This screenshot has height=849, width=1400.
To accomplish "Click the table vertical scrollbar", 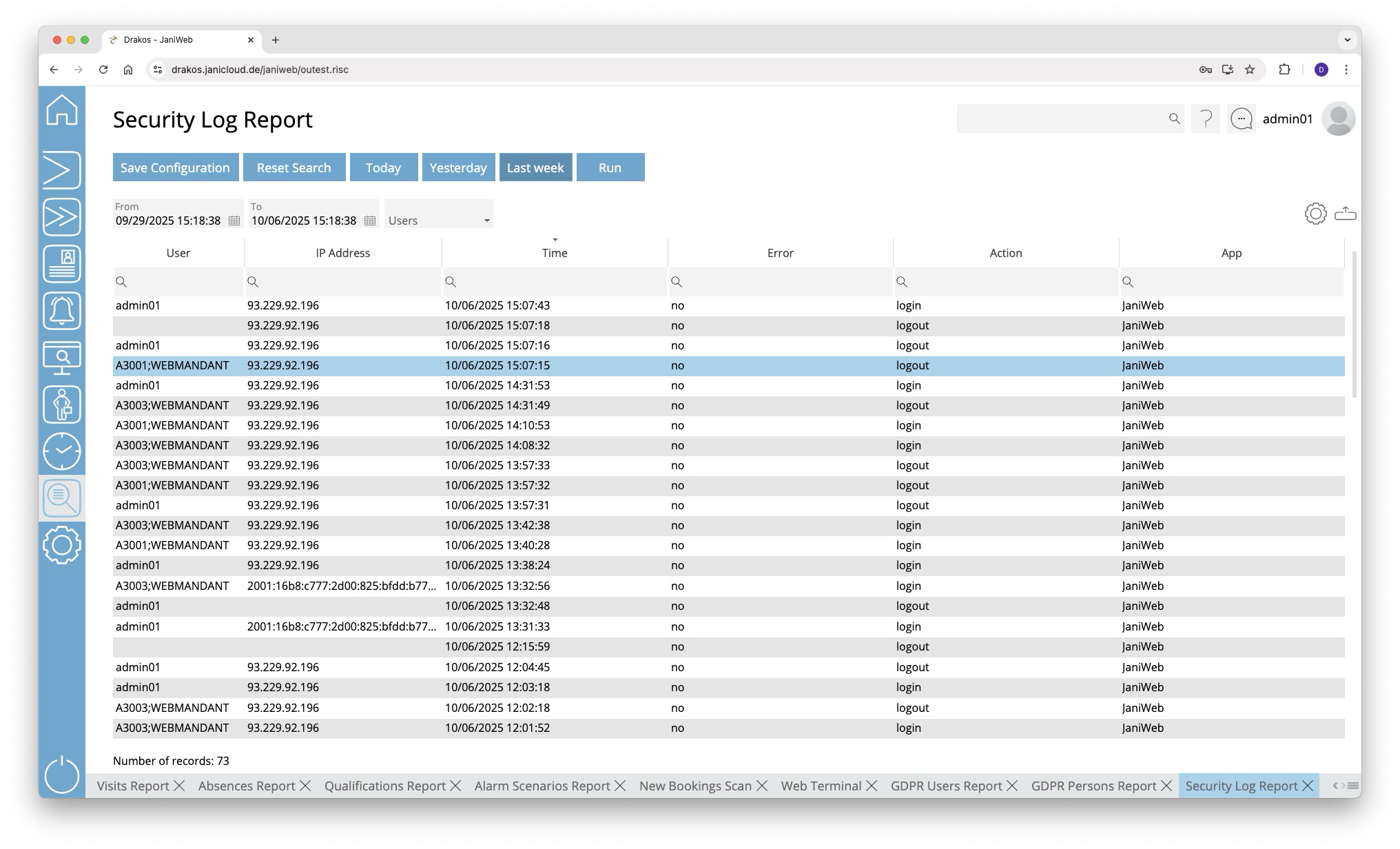I will click(1354, 324).
